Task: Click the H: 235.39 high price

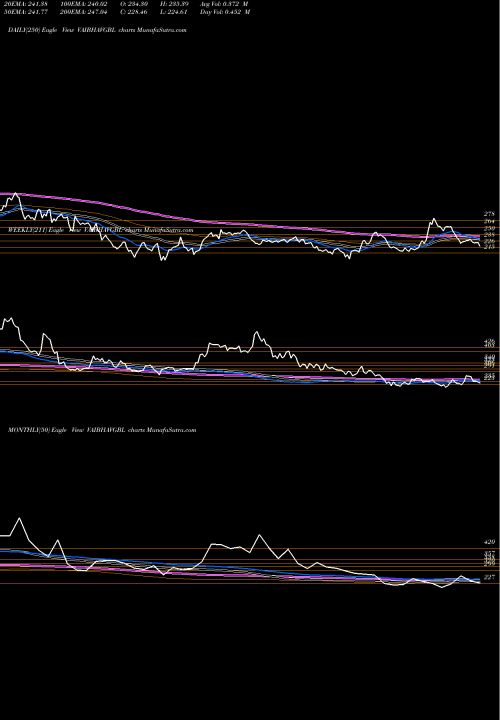Action: click(176, 4)
